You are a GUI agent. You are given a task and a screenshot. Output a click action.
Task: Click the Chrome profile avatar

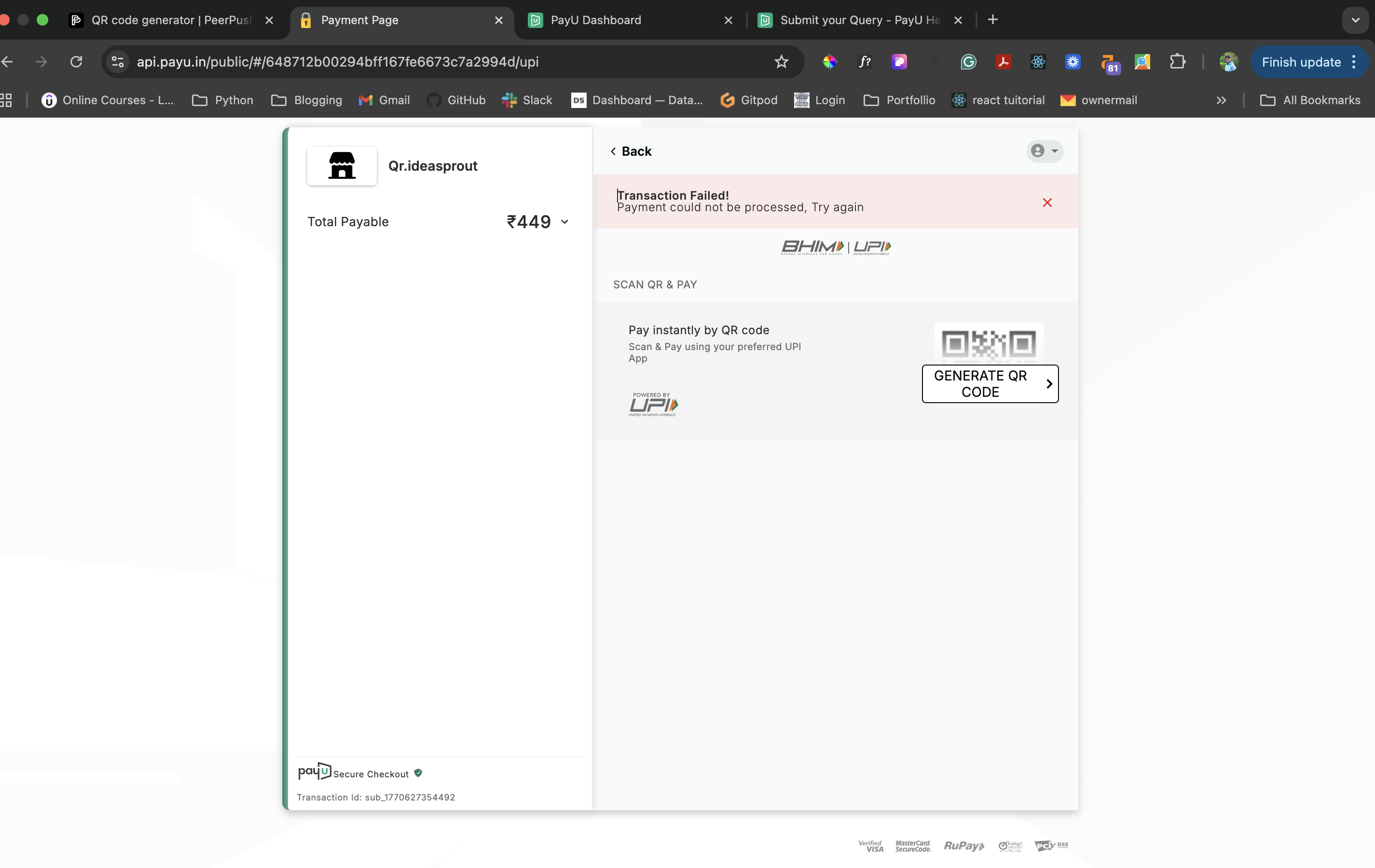click(x=1228, y=62)
